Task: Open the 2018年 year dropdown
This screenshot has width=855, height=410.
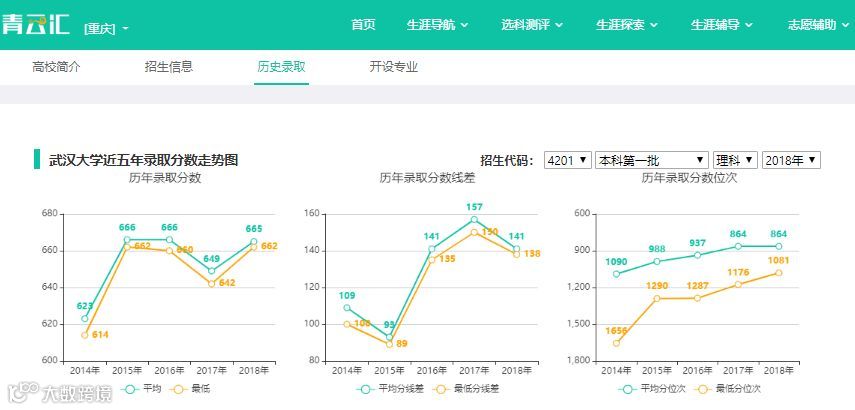Action: click(x=791, y=160)
